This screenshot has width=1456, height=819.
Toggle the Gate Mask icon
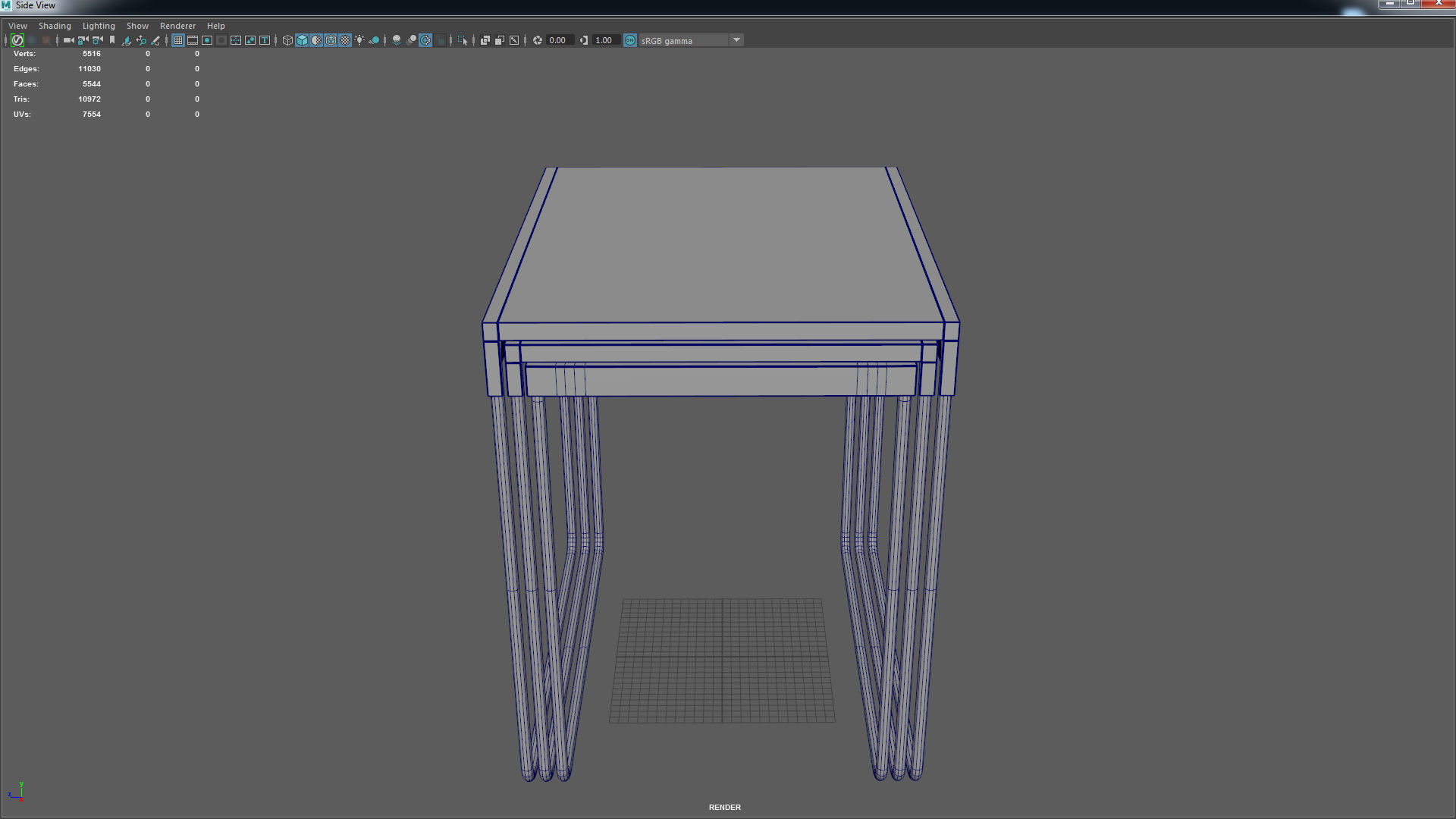(221, 40)
